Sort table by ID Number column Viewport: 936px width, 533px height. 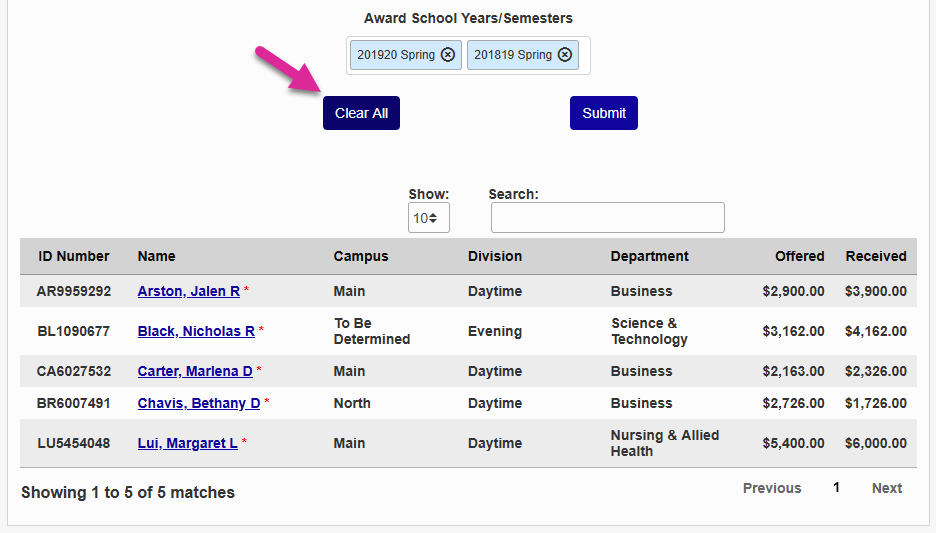point(74,256)
